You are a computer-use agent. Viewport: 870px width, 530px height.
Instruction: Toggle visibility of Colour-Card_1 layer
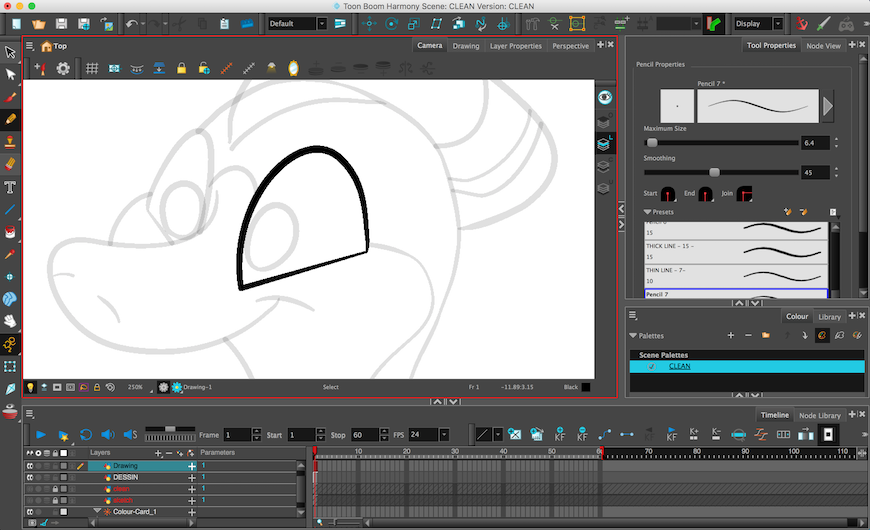[x=29, y=512]
